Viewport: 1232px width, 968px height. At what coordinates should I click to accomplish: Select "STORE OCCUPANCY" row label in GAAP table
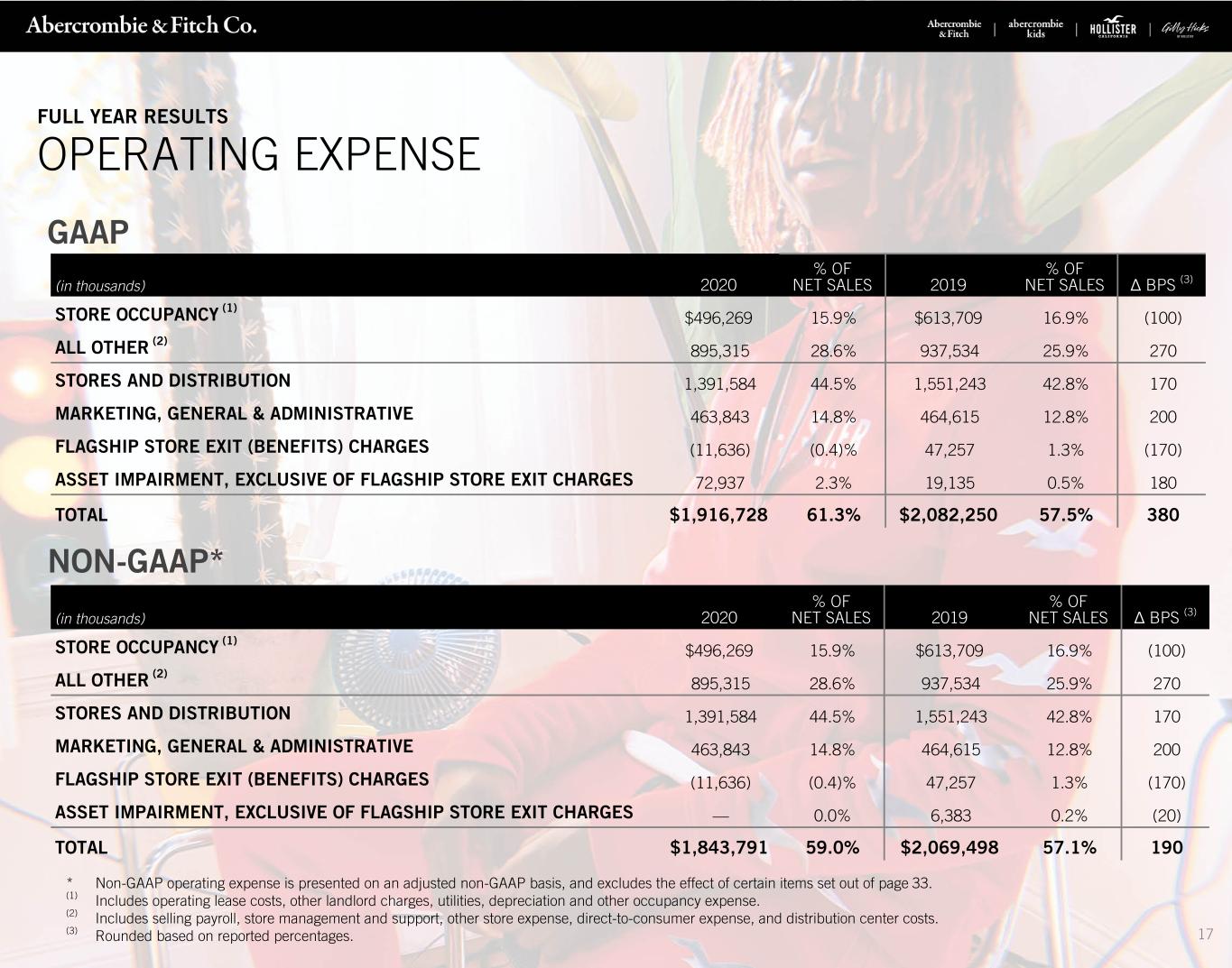pos(146,313)
